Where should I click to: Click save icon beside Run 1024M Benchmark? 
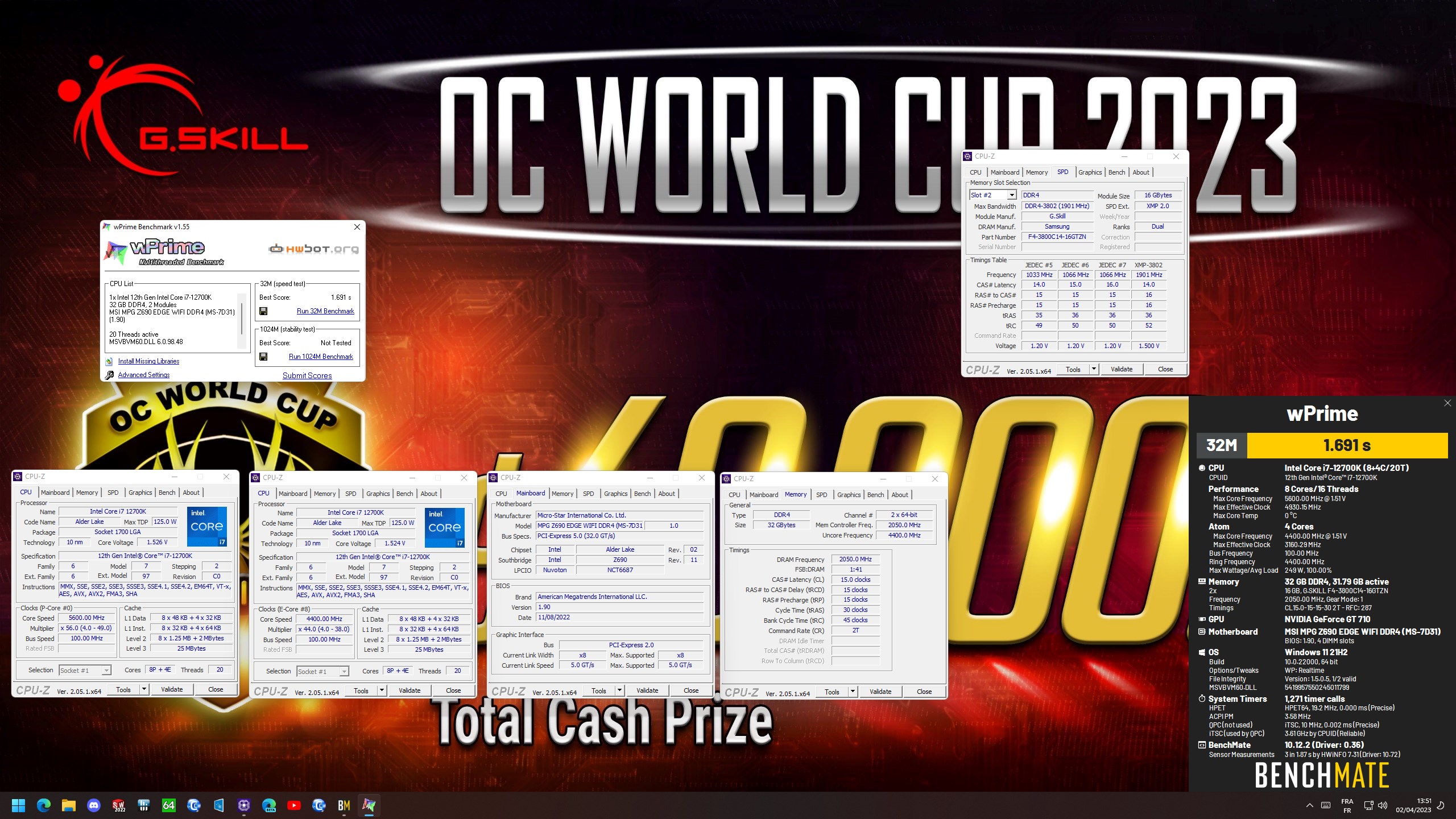[x=263, y=357]
